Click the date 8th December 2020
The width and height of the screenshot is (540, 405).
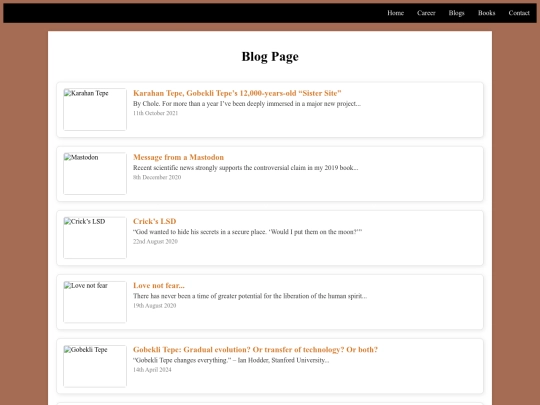tap(157, 177)
